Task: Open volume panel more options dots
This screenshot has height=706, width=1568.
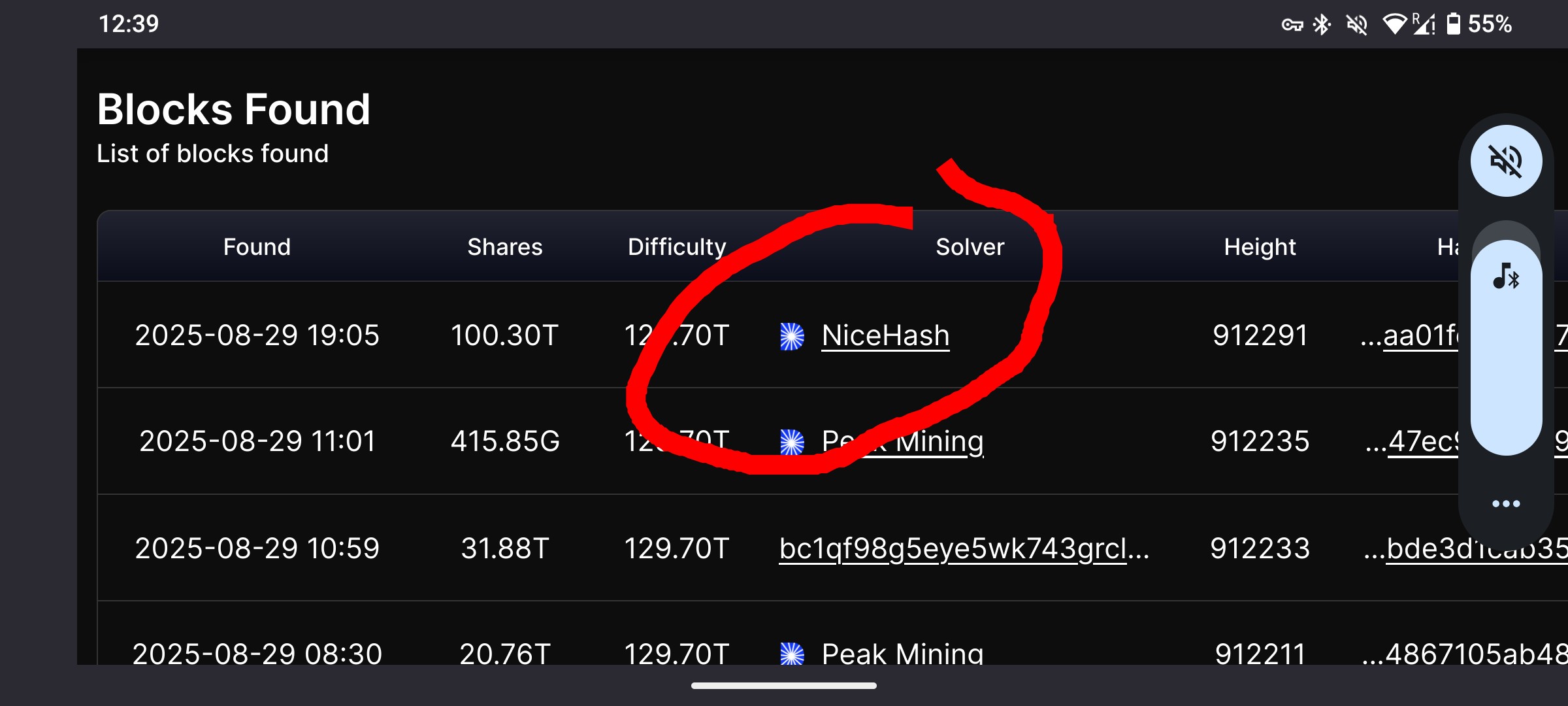Action: [1506, 503]
